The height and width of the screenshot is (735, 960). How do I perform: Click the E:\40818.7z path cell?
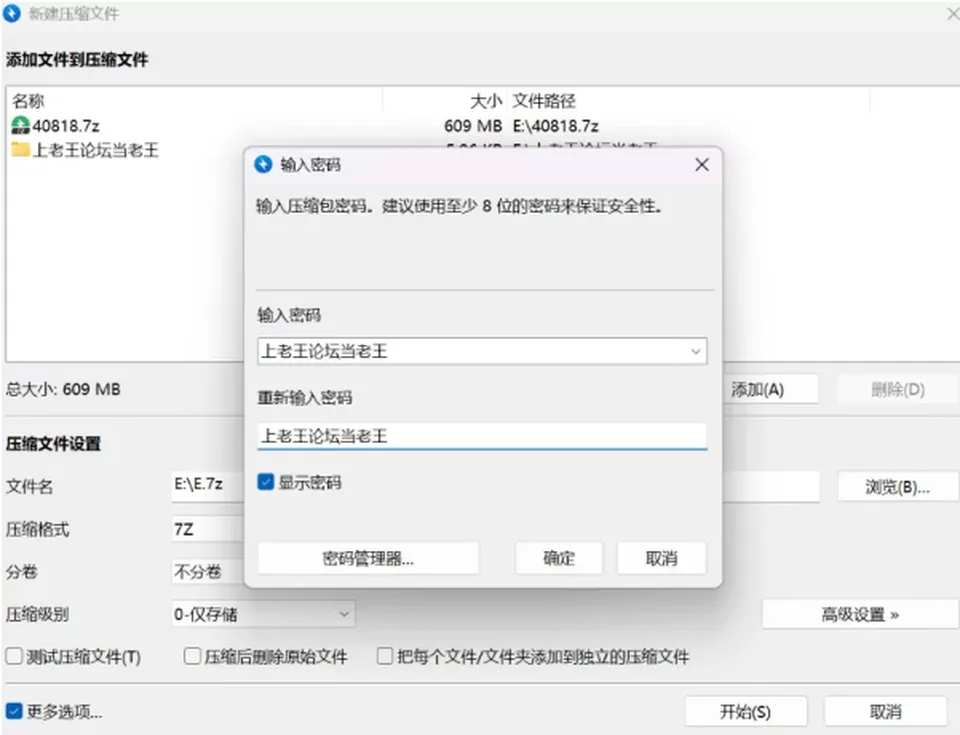[x=556, y=126]
